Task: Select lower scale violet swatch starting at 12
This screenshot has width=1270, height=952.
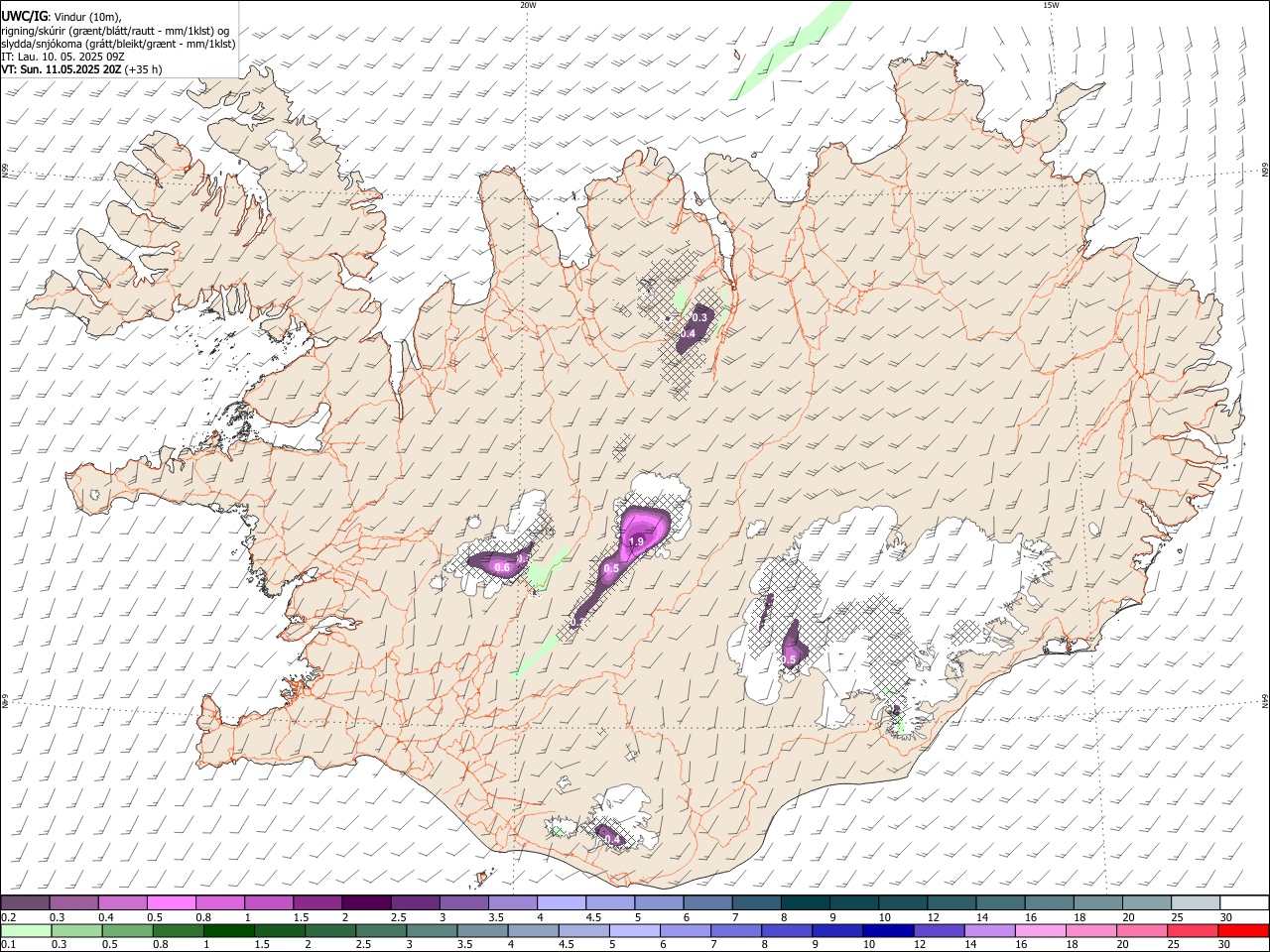Action: pyautogui.click(x=939, y=930)
